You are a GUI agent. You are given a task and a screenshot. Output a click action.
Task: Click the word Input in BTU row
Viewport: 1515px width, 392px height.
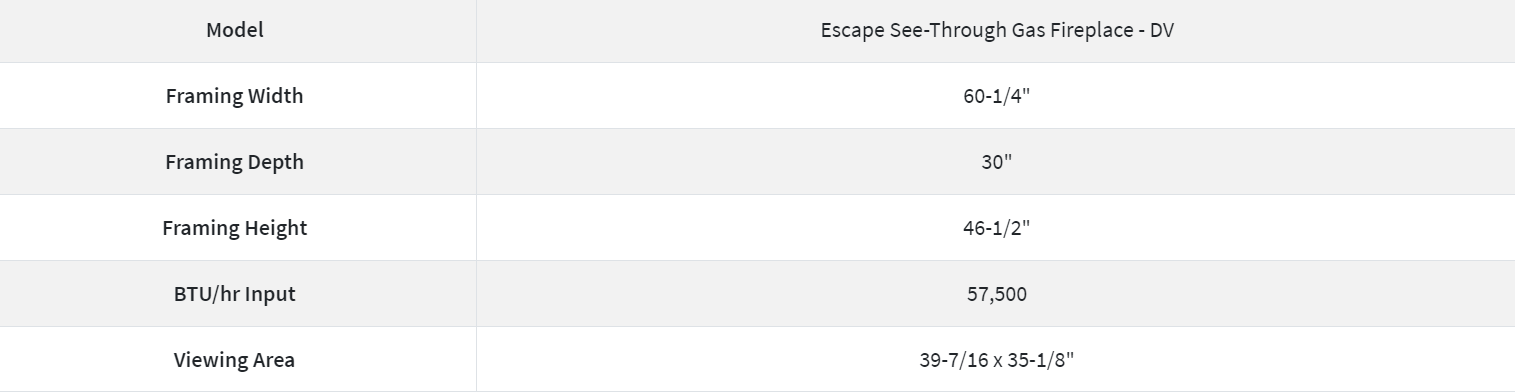point(271,294)
